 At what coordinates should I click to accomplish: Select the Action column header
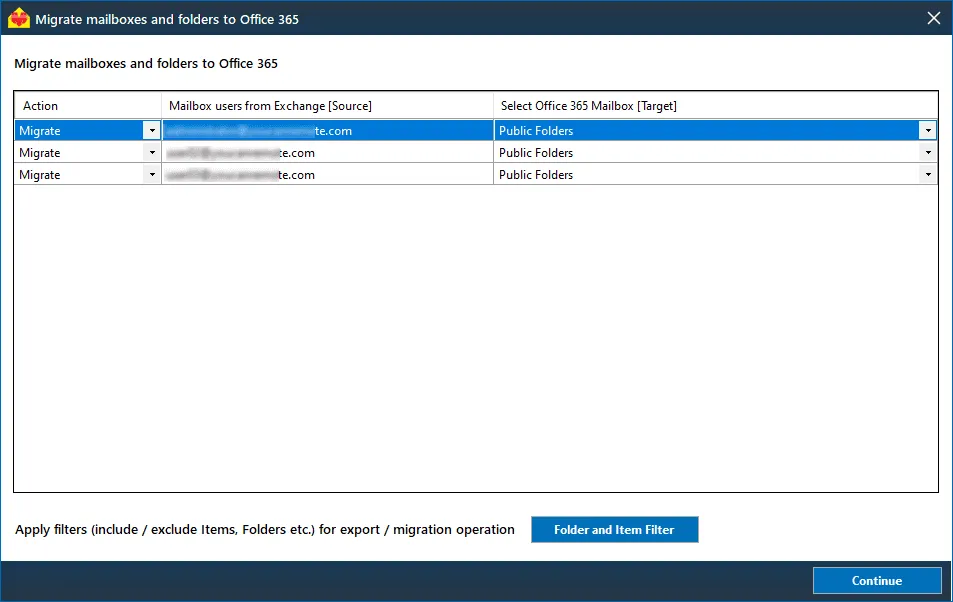coord(88,105)
